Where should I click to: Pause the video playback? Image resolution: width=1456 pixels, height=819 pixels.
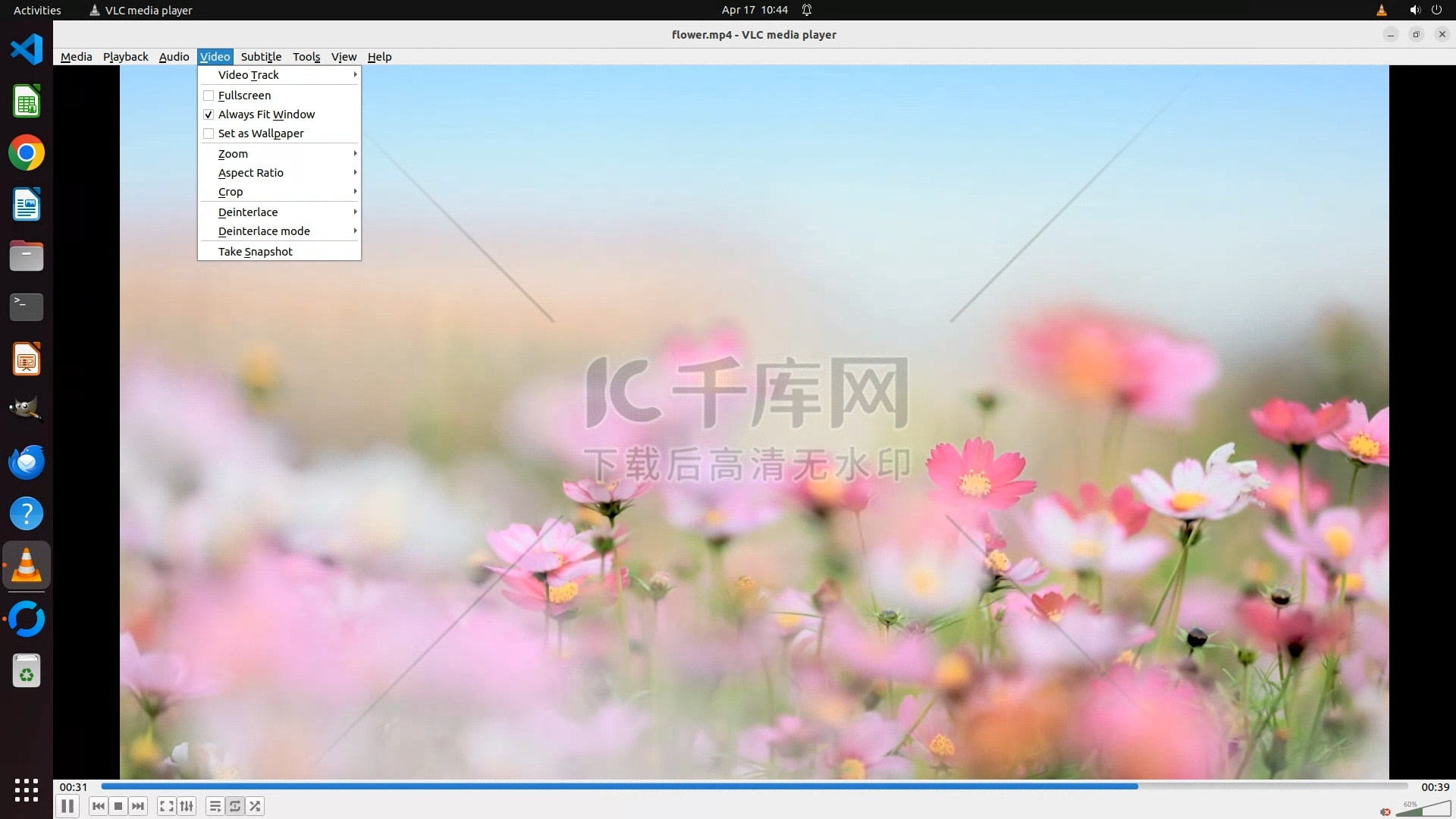click(x=67, y=806)
